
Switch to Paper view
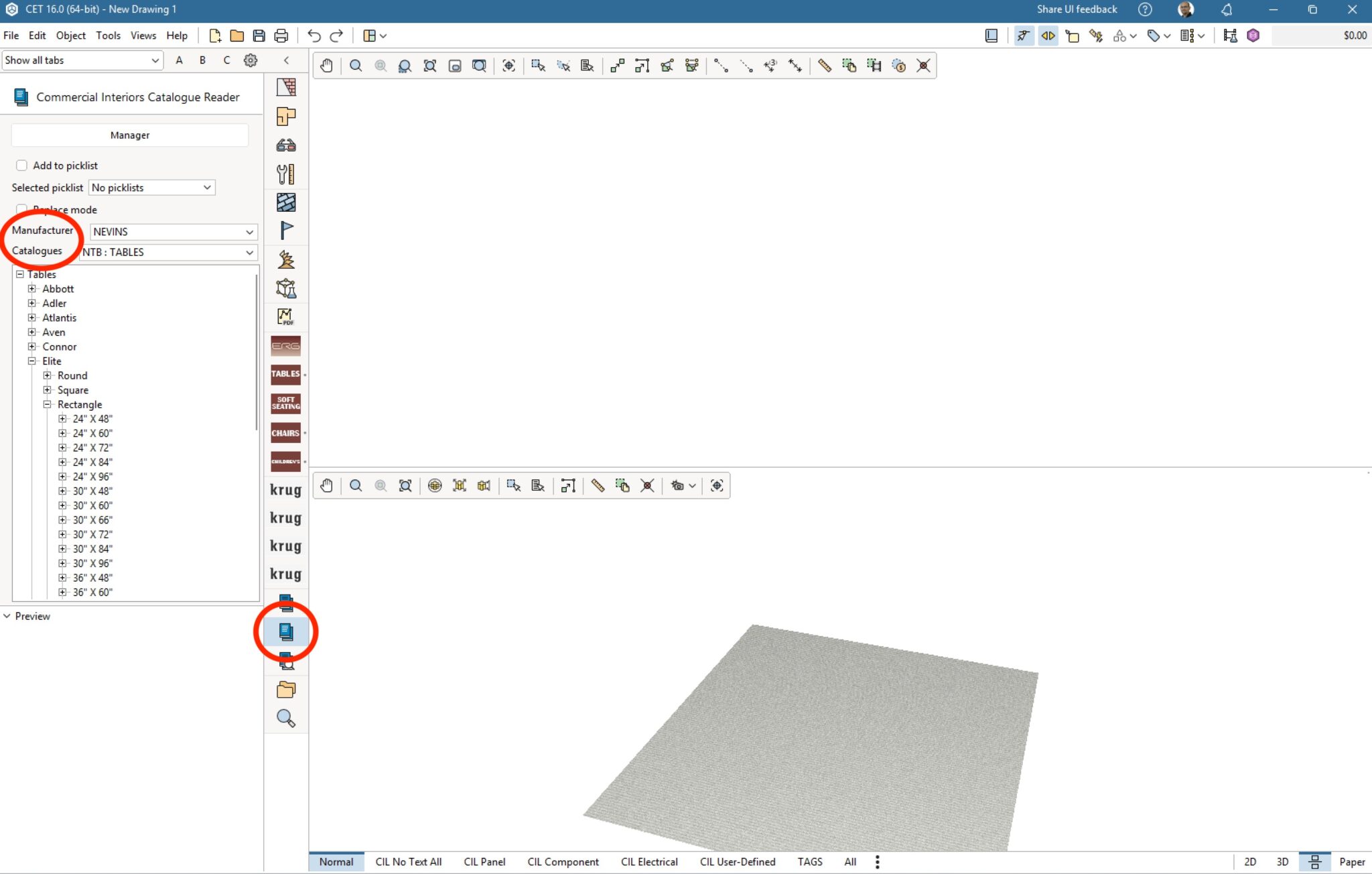pyautogui.click(x=1352, y=862)
